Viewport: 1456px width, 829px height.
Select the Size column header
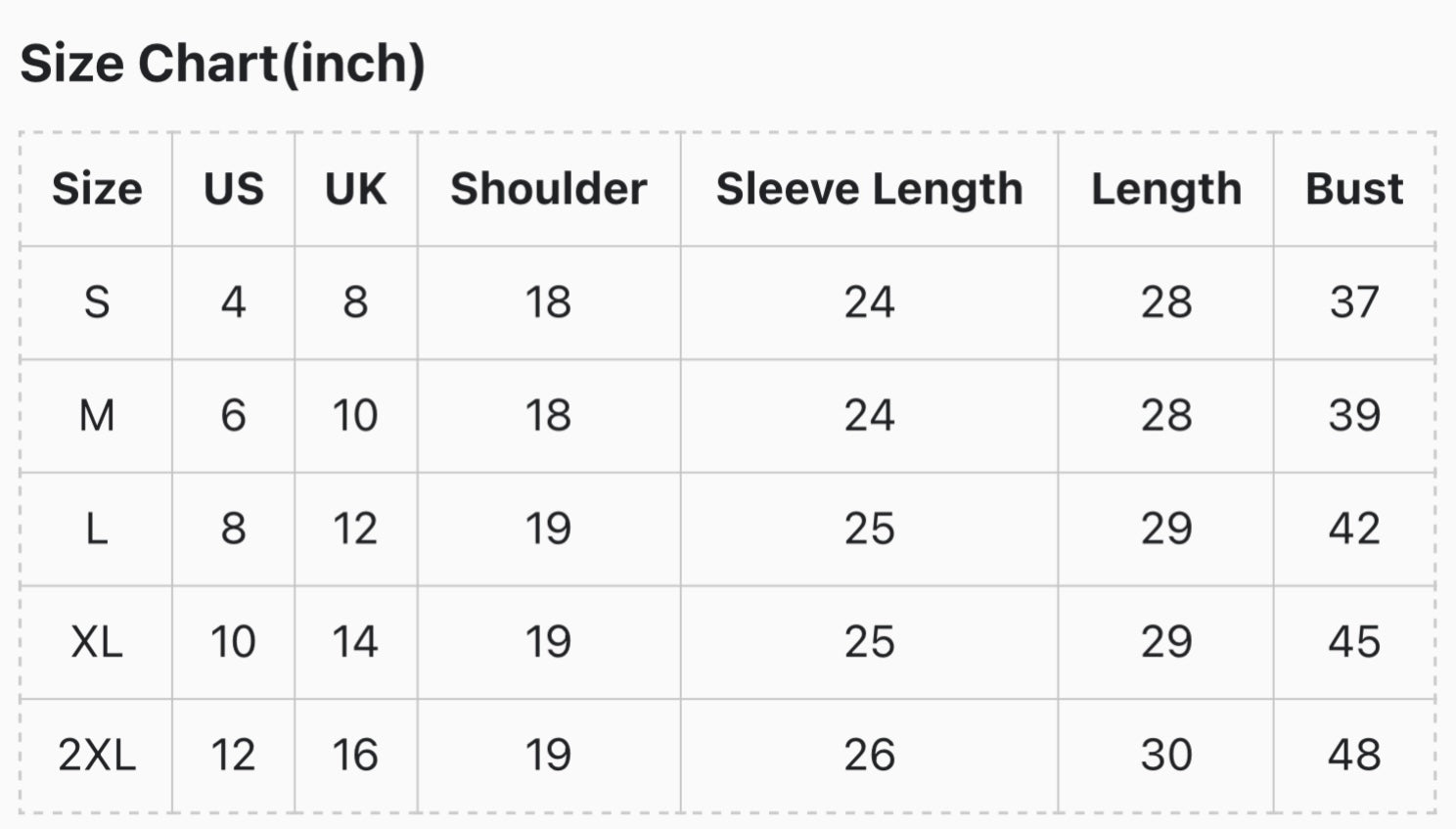(x=97, y=189)
